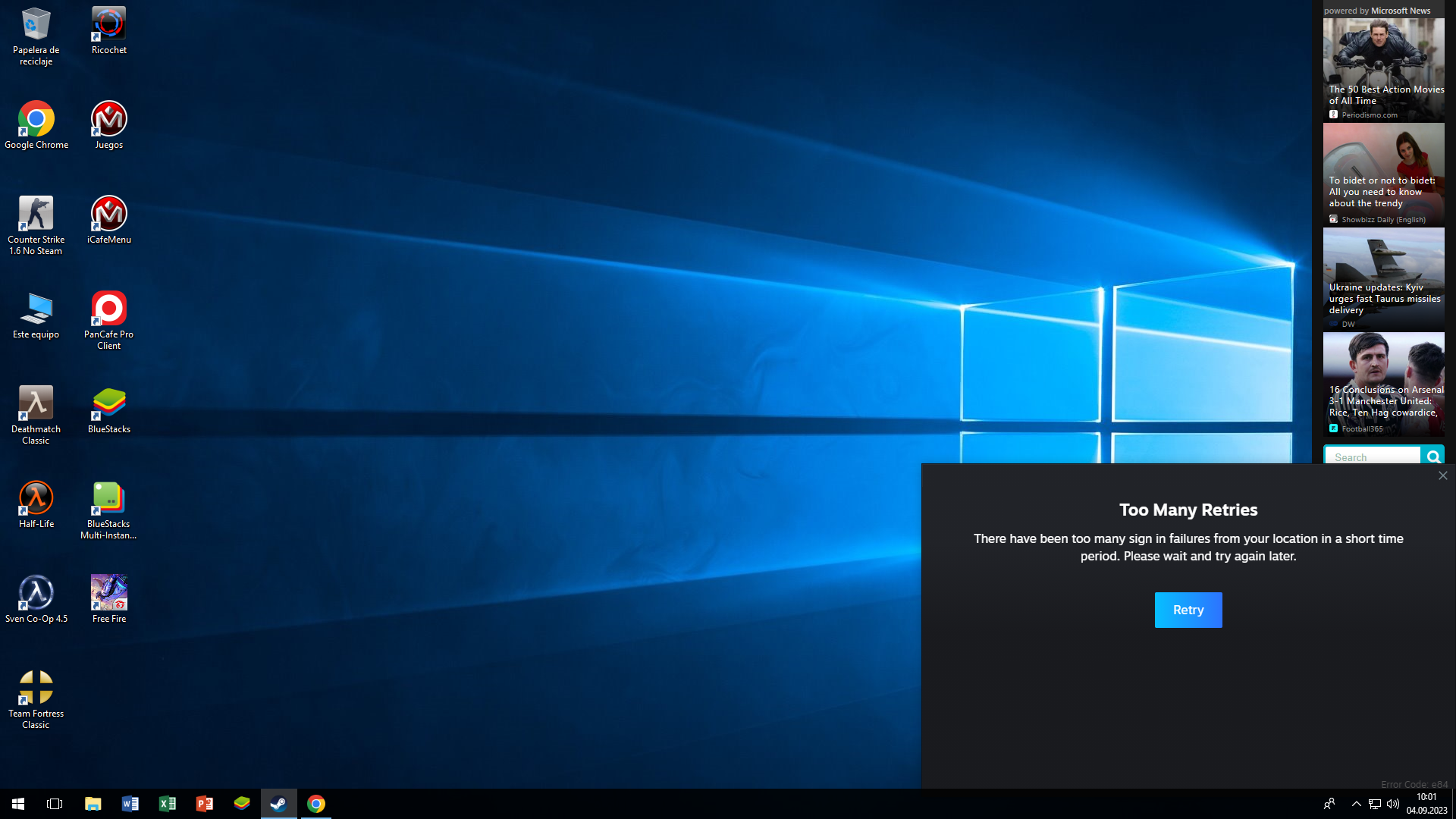Open the volume control in system tray
The image size is (1456, 819).
pyautogui.click(x=1393, y=803)
